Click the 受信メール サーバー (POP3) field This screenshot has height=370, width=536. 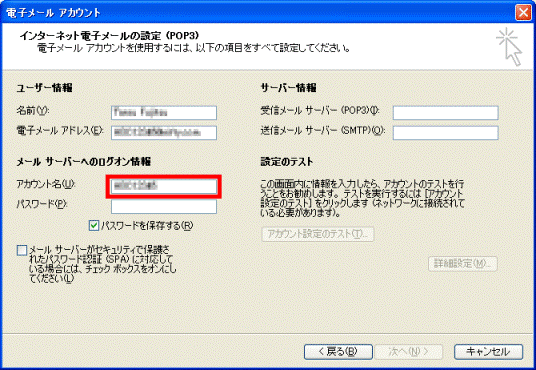[x=445, y=113]
